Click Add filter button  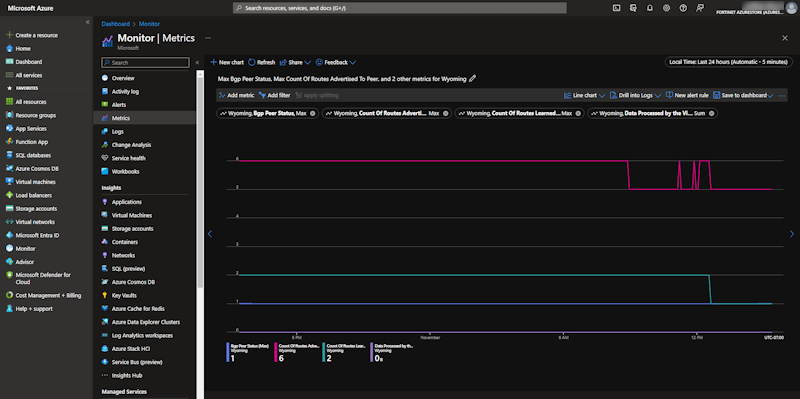tap(274, 95)
